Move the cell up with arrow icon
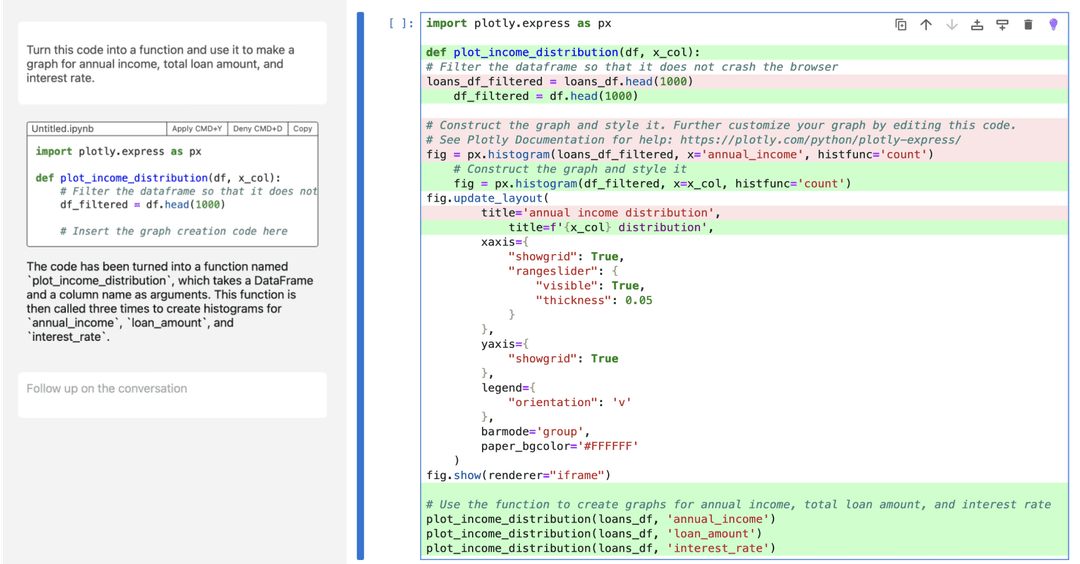This screenshot has width=1080, height=564. point(926,24)
